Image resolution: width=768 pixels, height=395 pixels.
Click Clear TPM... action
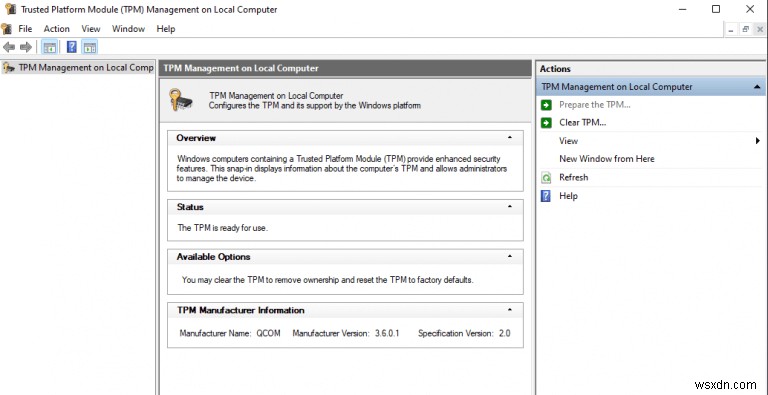[x=582, y=123]
